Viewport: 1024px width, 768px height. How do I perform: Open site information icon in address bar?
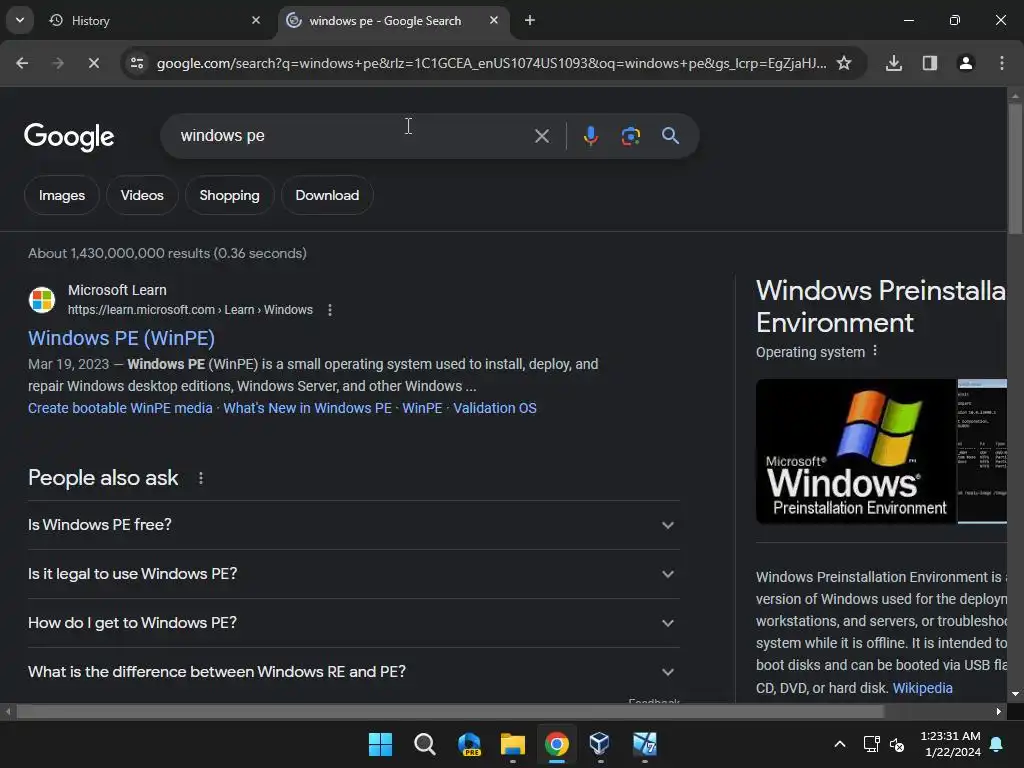coord(137,63)
